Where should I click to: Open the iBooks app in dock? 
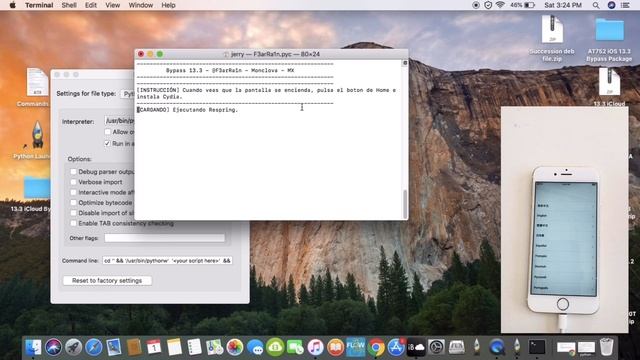336,347
